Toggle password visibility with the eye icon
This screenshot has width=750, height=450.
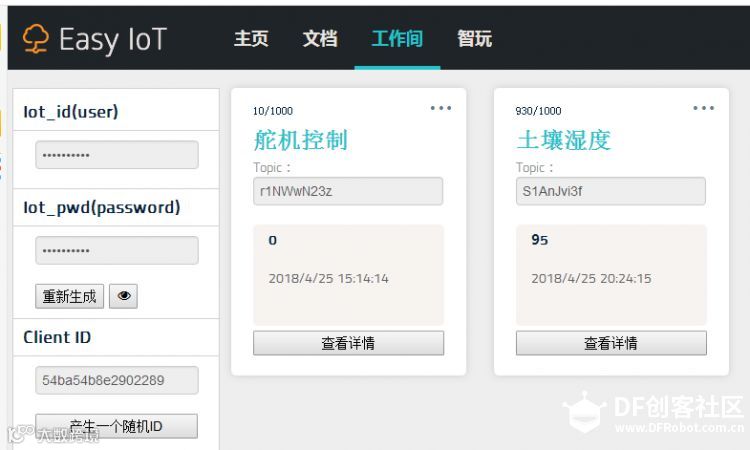[x=123, y=296]
